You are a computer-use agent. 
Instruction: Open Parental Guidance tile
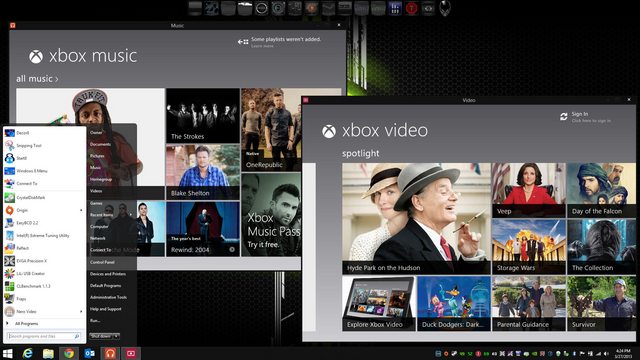click(x=529, y=303)
